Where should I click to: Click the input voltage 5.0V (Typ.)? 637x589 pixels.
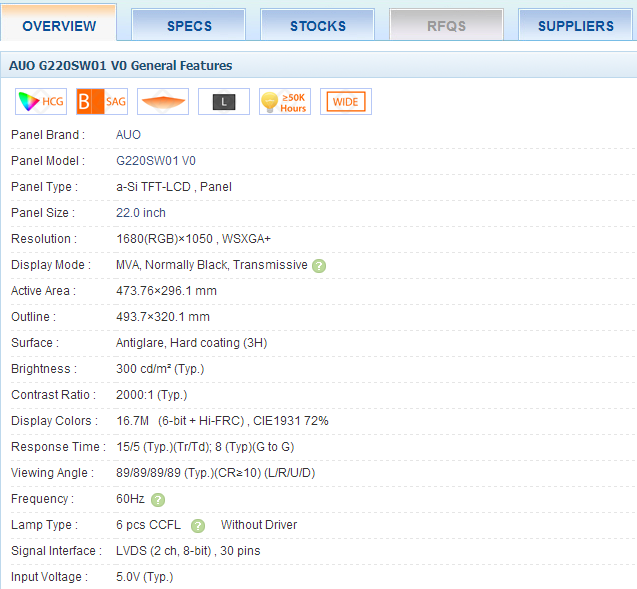point(145,577)
